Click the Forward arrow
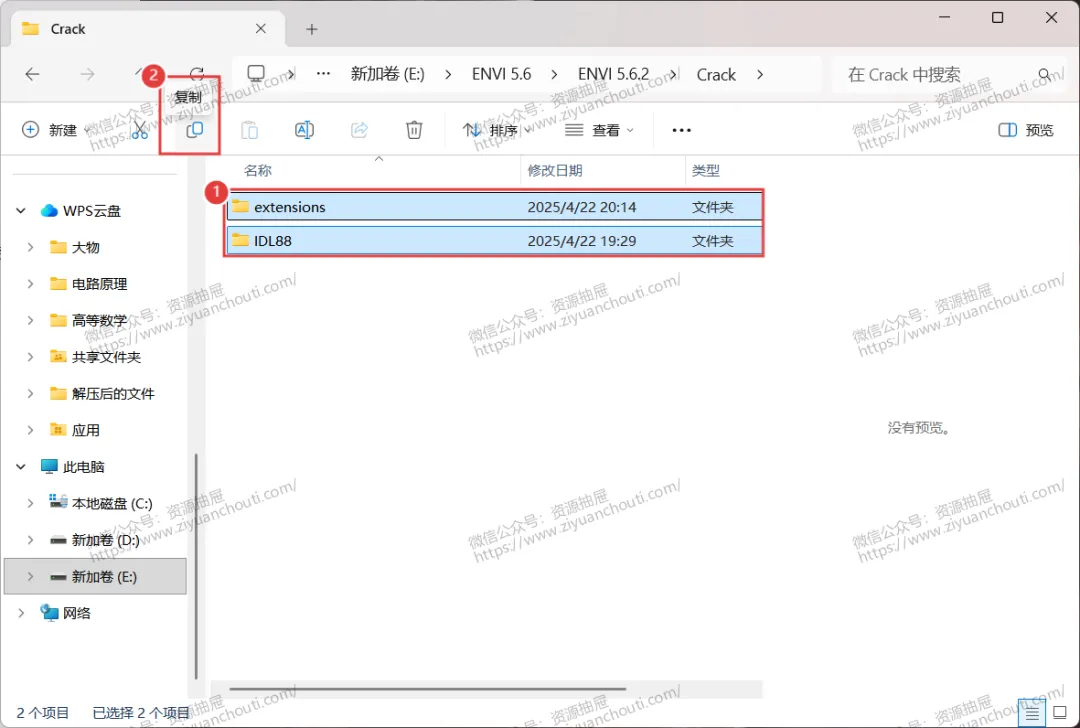This screenshot has height=728, width=1080. 87,74
